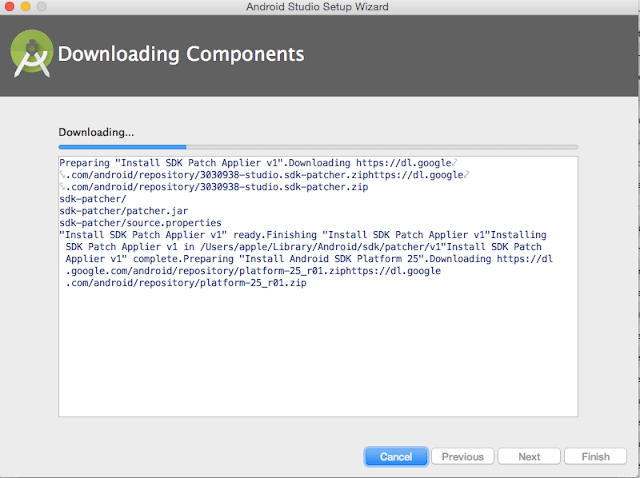Click the log line 'Applier v1" complete.Preparing'
Viewport: 640px width, 478px height.
[309, 259]
